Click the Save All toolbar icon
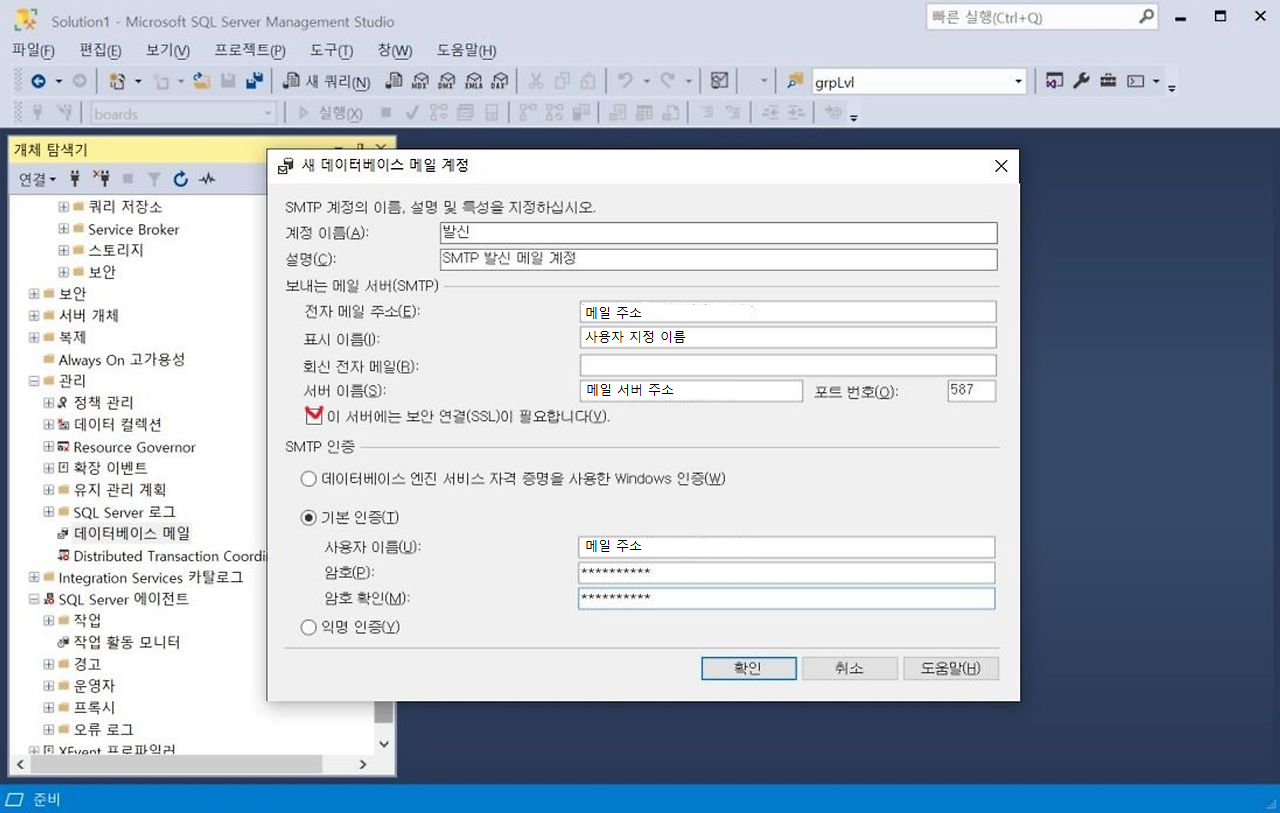 click(x=254, y=82)
